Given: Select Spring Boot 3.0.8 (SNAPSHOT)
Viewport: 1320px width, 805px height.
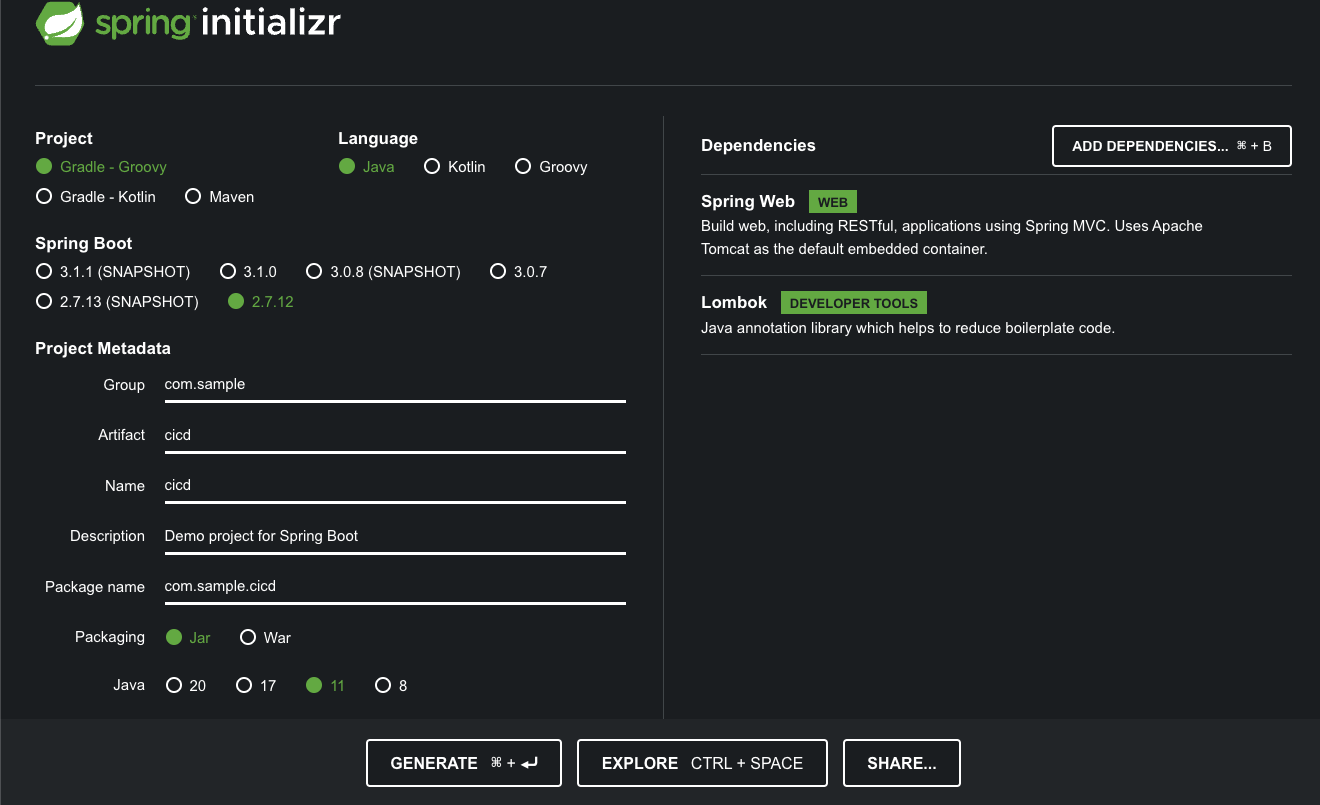Looking at the screenshot, I should [x=383, y=272].
